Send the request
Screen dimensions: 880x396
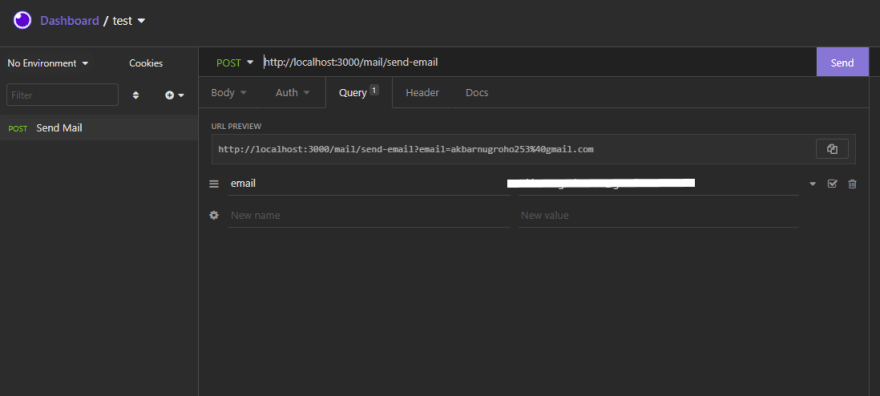pyautogui.click(x=842, y=62)
